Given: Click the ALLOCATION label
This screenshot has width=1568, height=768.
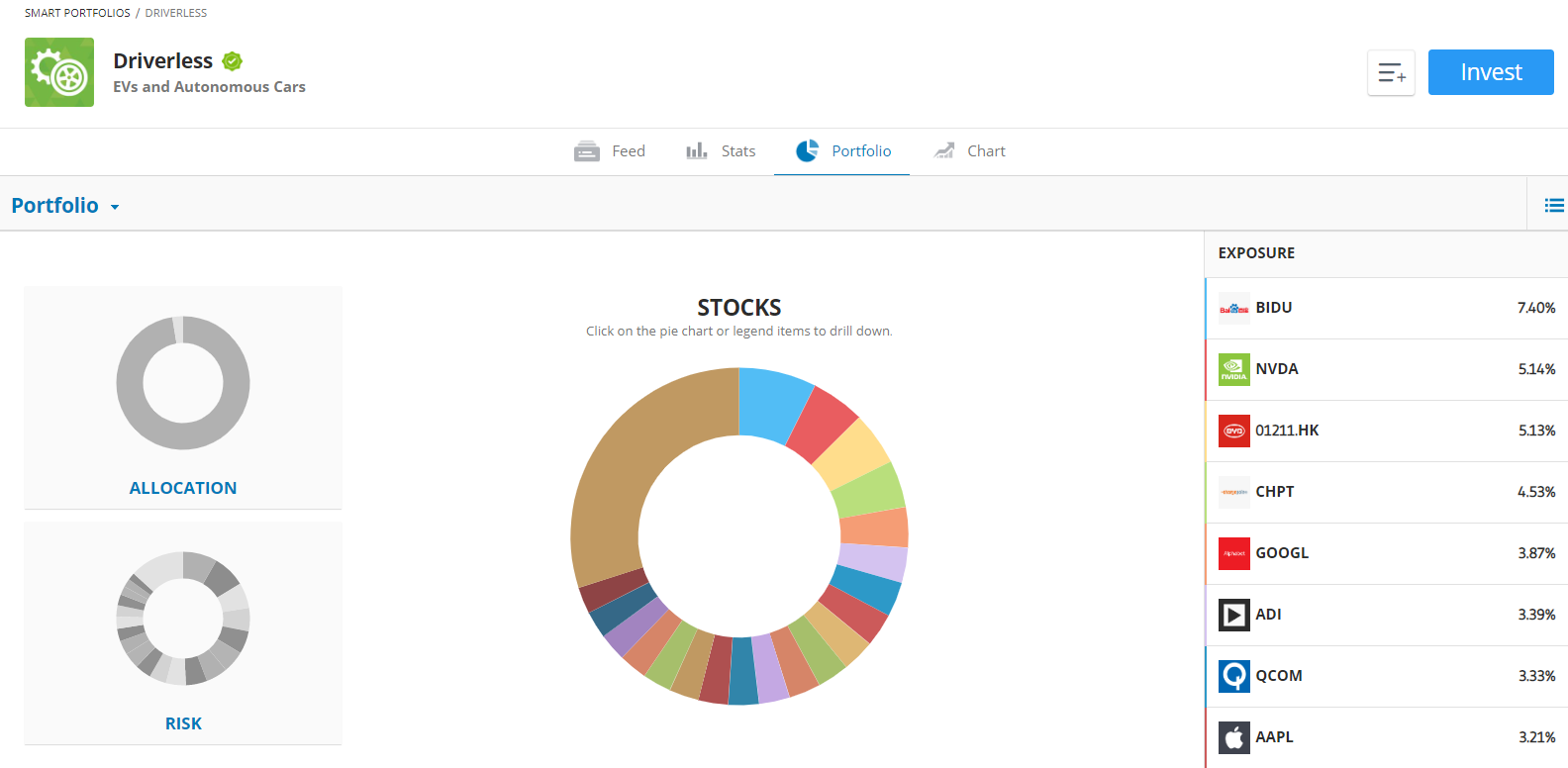Looking at the screenshot, I should pyautogui.click(x=183, y=488).
